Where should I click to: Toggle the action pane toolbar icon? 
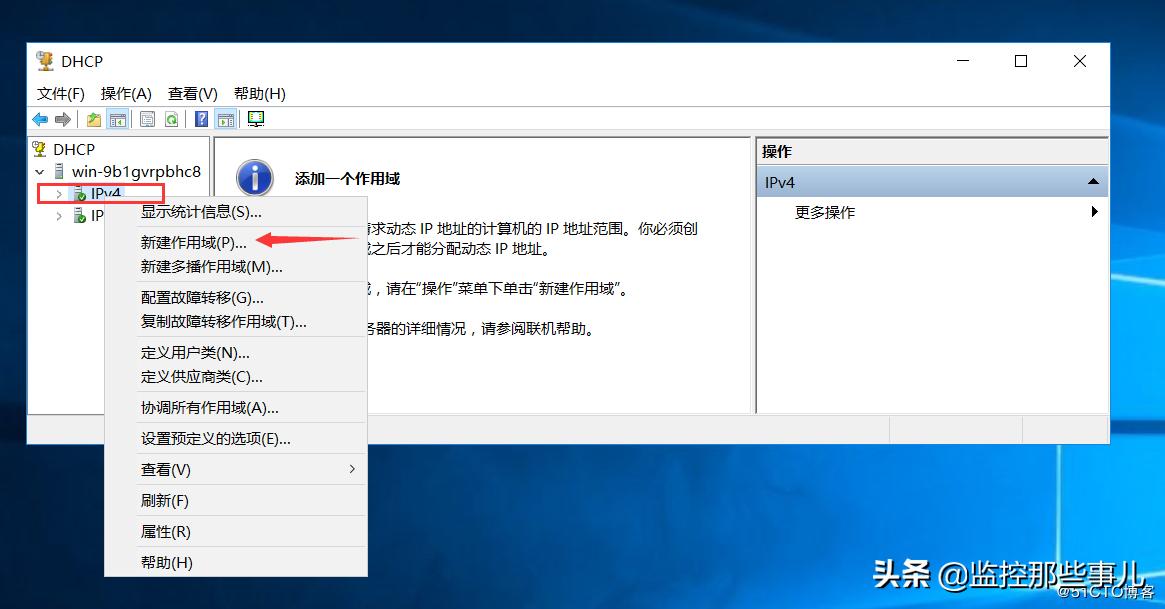[x=225, y=118]
